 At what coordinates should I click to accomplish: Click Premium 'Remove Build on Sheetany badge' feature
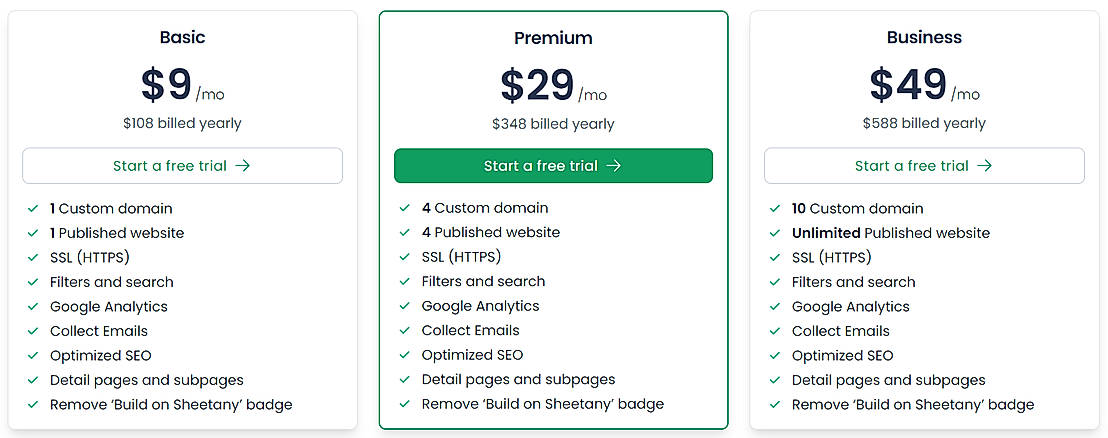pyautogui.click(x=542, y=404)
